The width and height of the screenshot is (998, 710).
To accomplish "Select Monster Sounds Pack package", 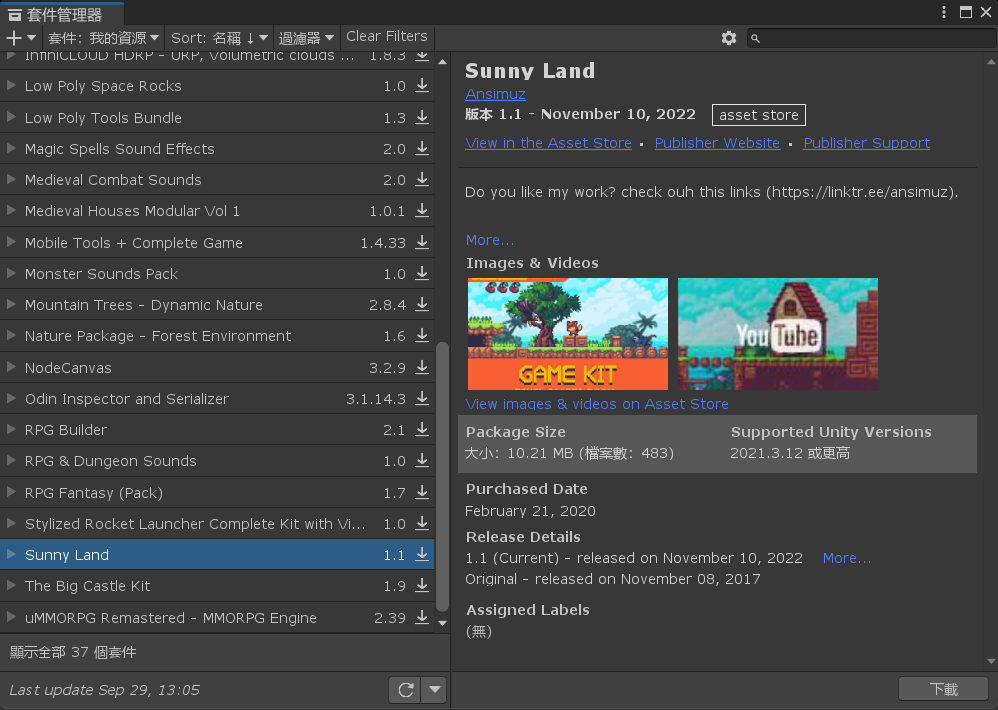I will (217, 274).
